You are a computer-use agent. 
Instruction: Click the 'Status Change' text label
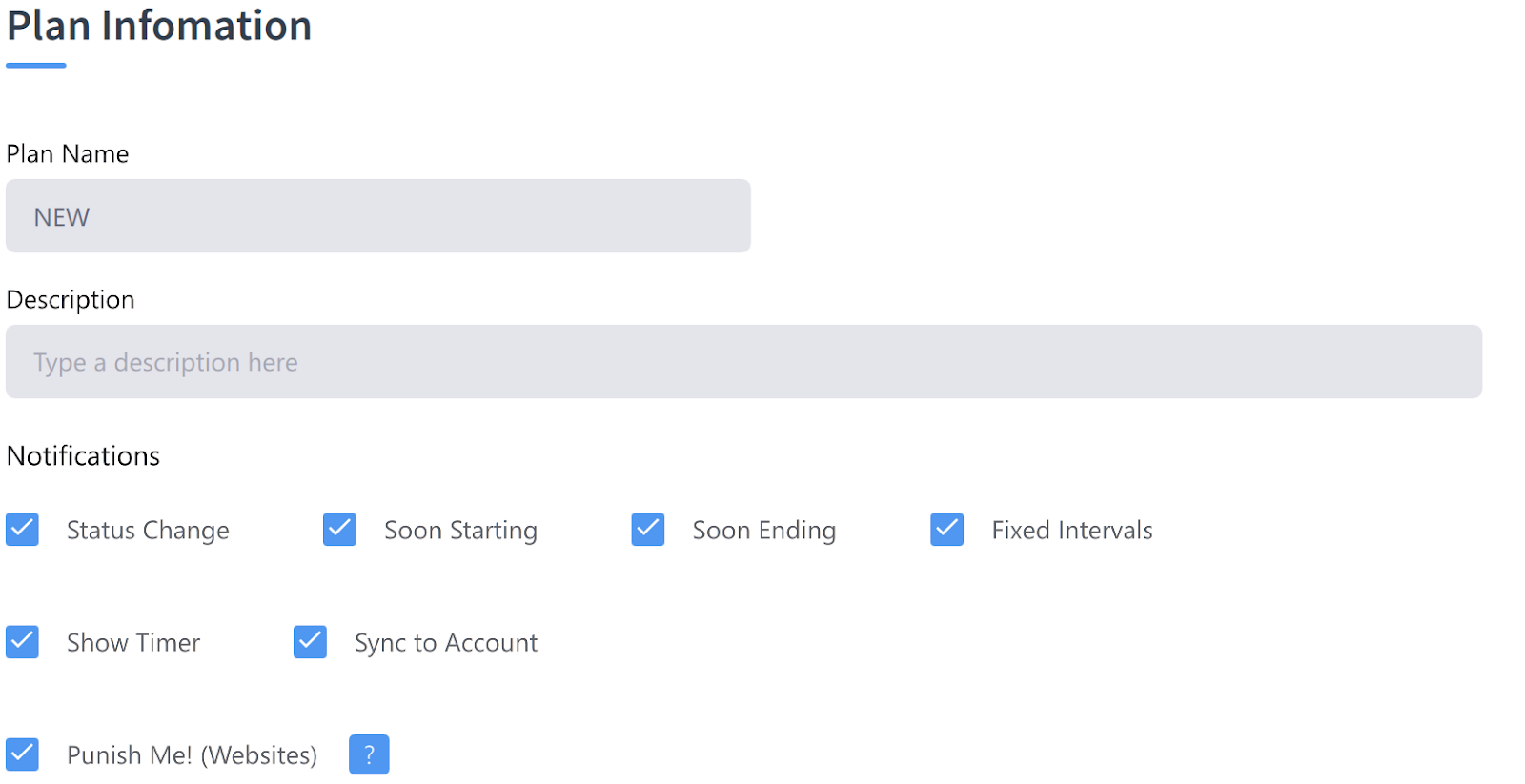148,531
